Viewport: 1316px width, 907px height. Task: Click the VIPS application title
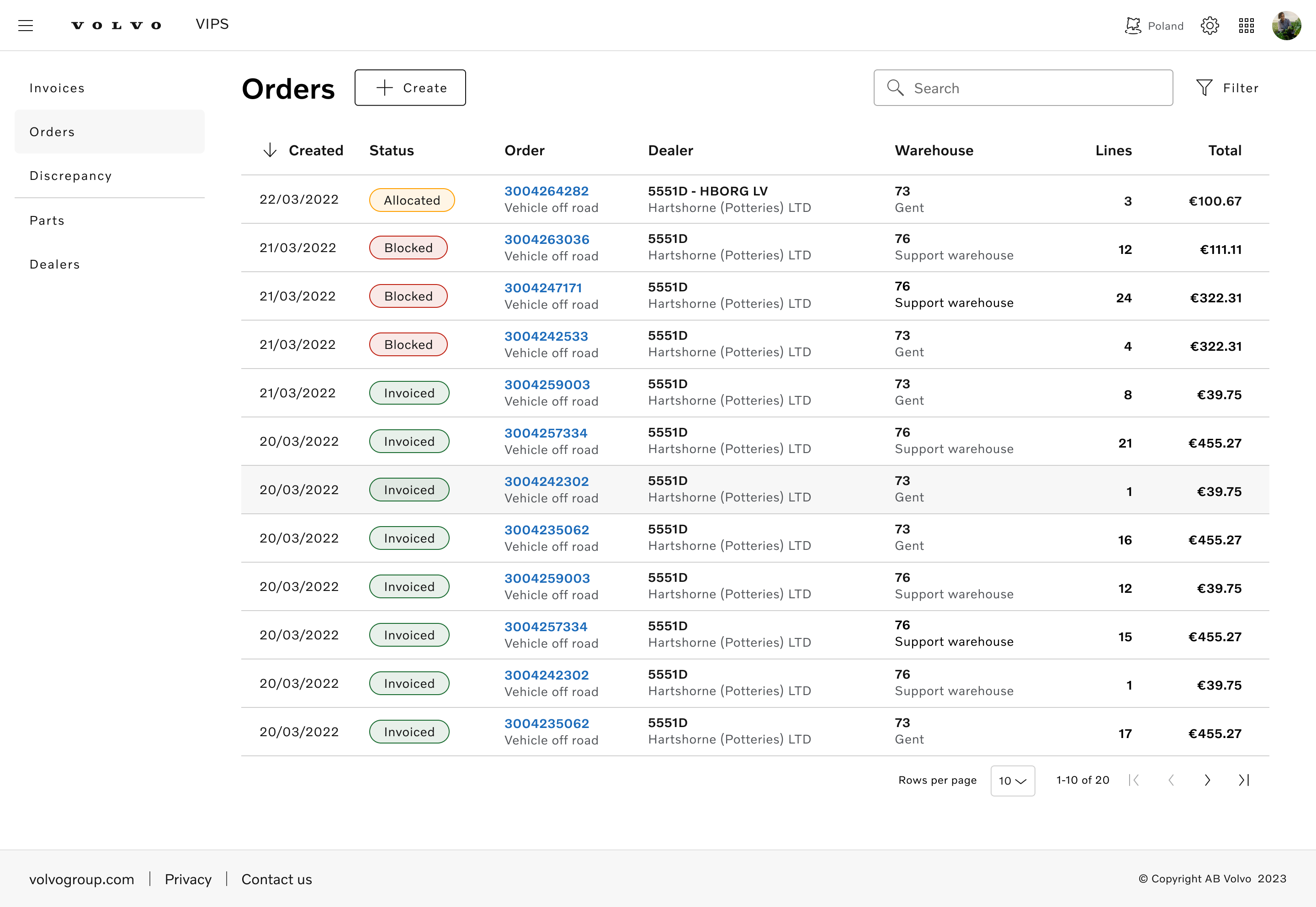tap(212, 24)
